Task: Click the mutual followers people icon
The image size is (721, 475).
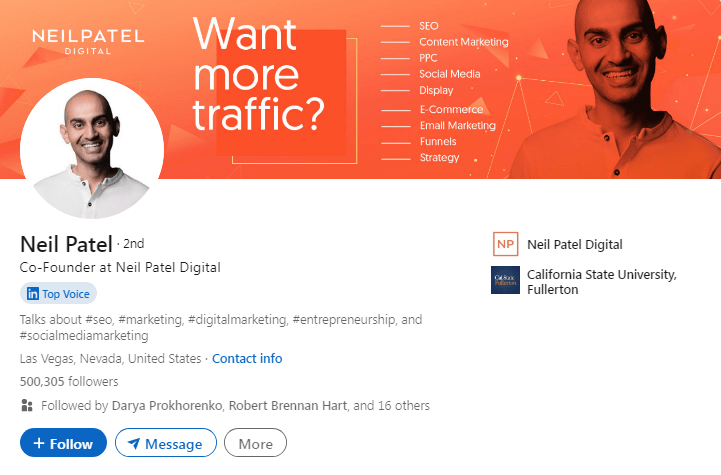Action: tap(27, 406)
